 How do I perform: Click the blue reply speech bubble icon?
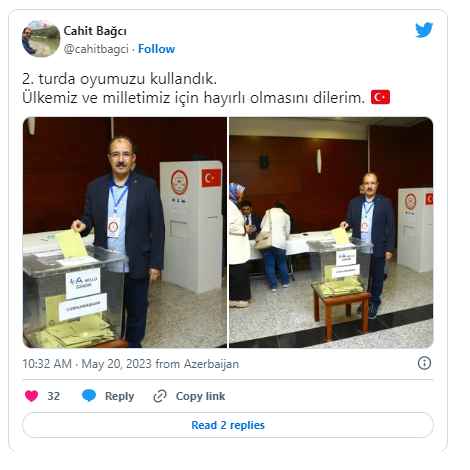pyautogui.click(x=89, y=396)
